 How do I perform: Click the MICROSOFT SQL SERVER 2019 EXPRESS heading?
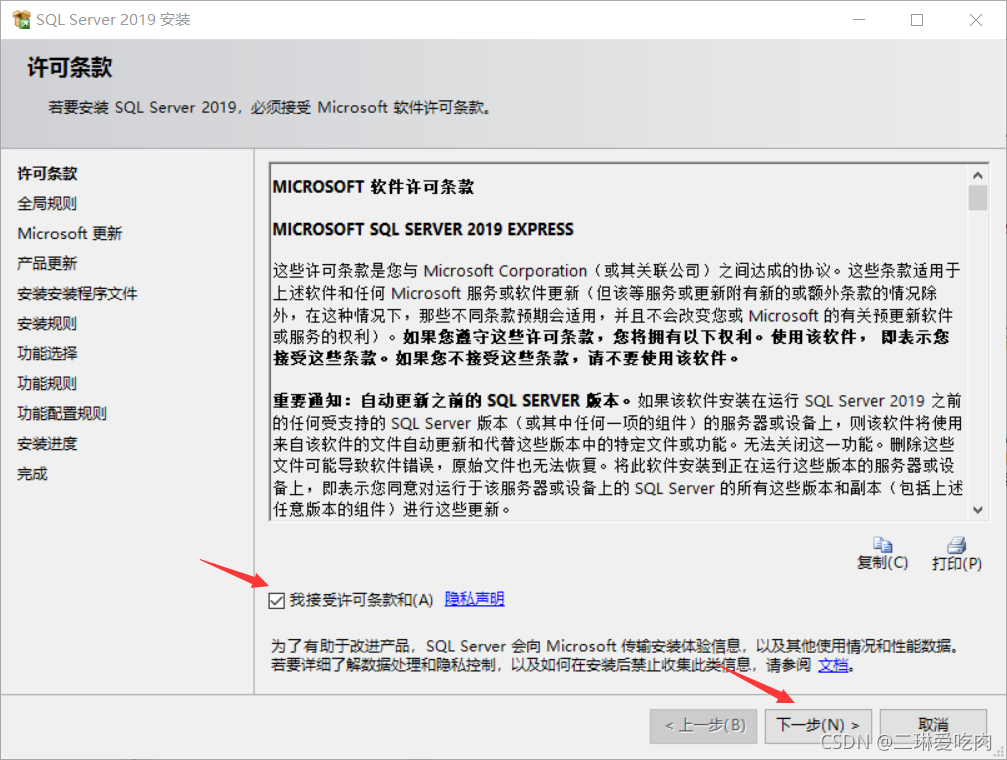coord(423,229)
